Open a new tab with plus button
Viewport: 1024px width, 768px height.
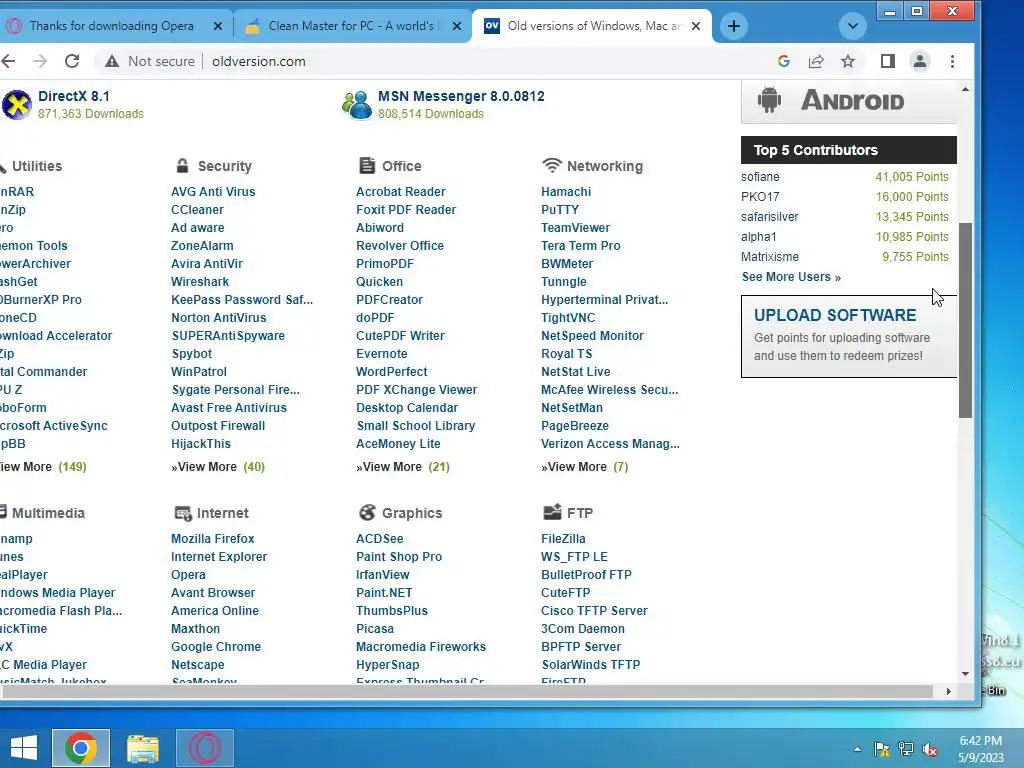tap(734, 26)
